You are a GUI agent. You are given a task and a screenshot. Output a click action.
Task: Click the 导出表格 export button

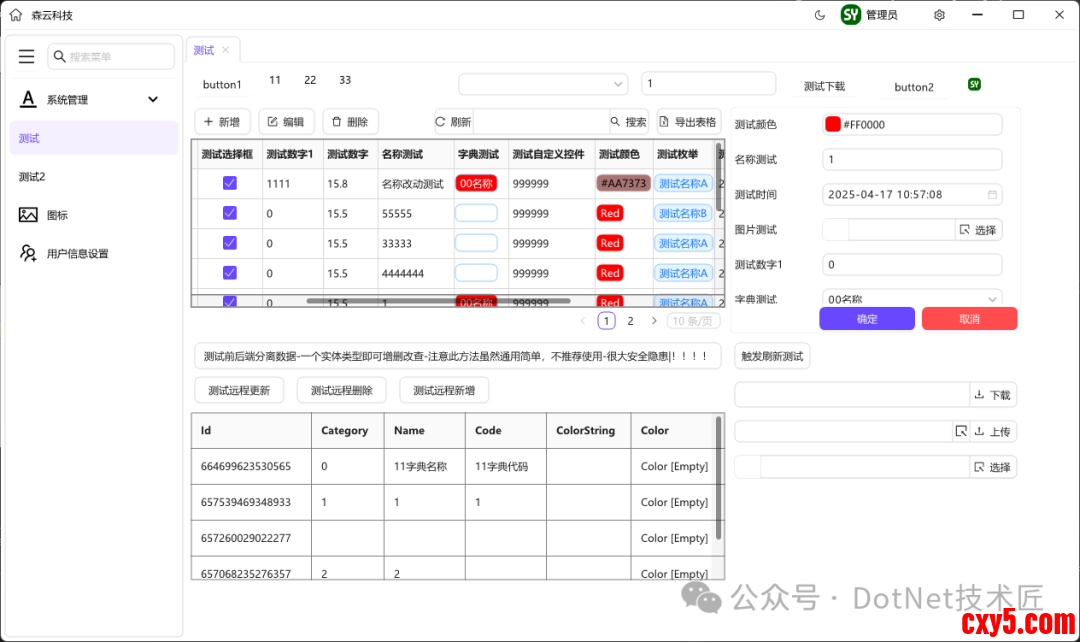pos(688,122)
